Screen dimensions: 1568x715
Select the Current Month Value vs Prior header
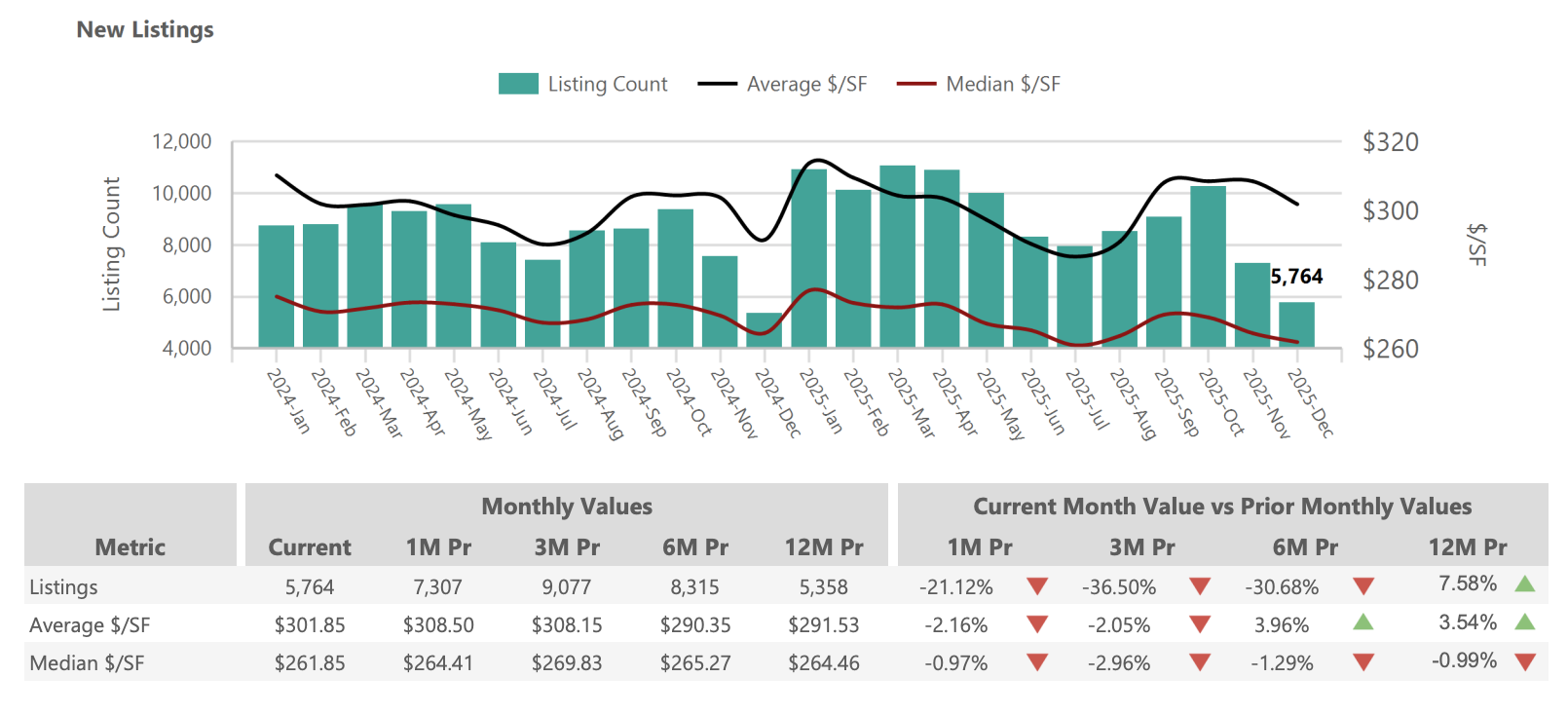pyautogui.click(x=1221, y=507)
